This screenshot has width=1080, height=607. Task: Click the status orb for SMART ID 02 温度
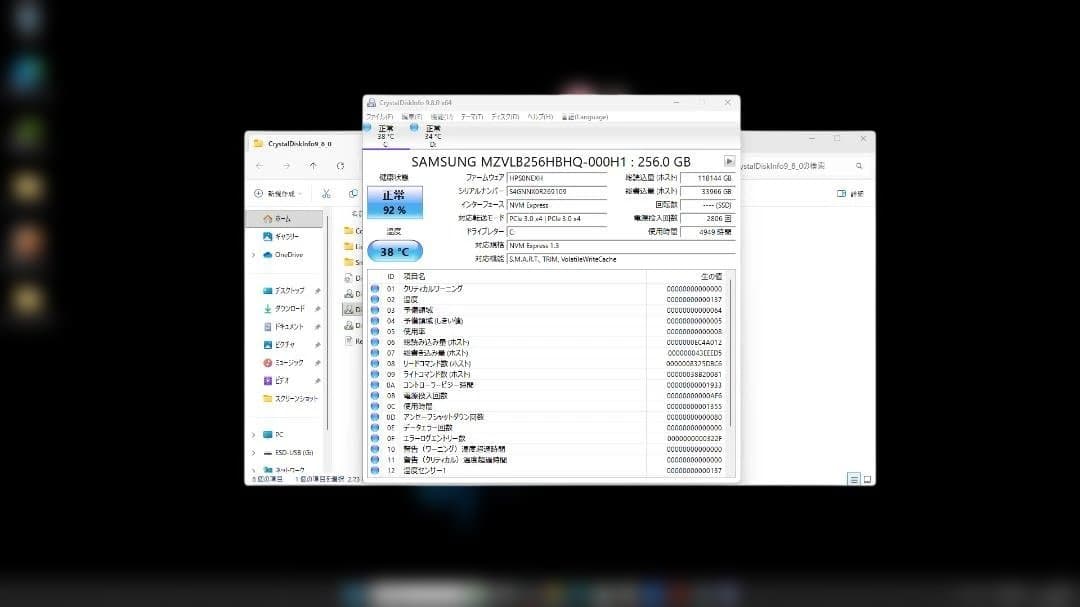click(x=375, y=300)
